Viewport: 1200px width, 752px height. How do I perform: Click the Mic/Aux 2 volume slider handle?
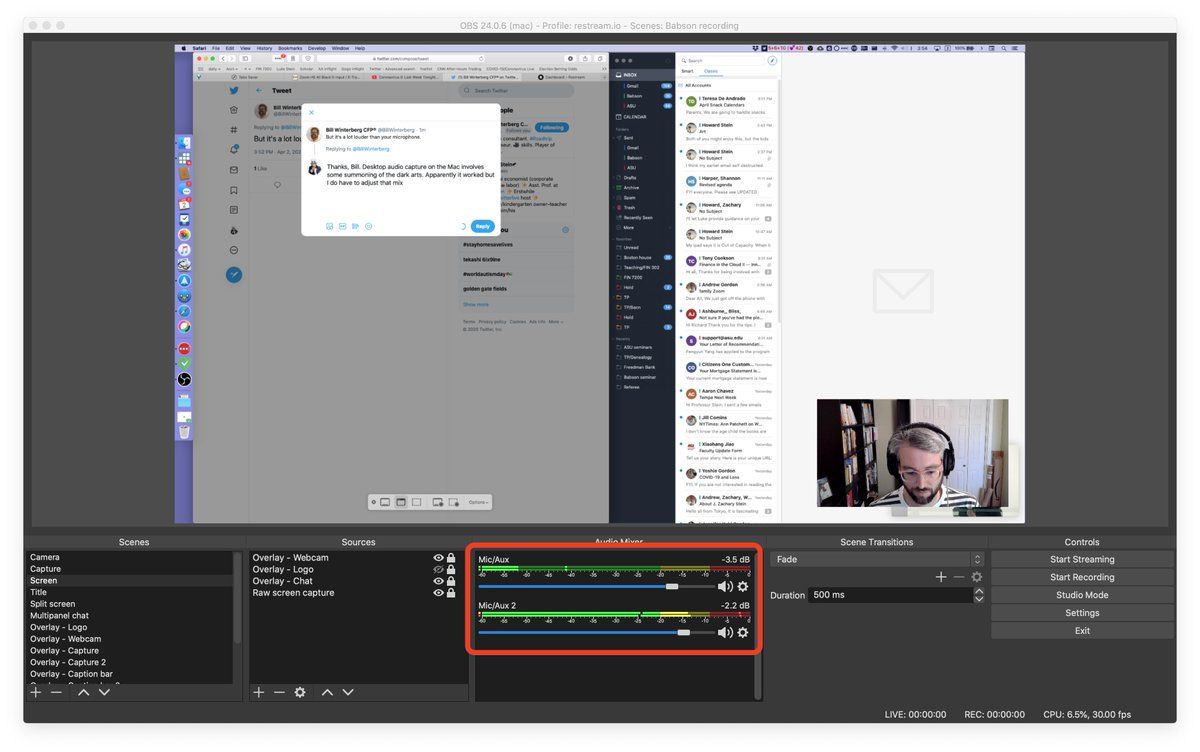pyautogui.click(x=683, y=633)
